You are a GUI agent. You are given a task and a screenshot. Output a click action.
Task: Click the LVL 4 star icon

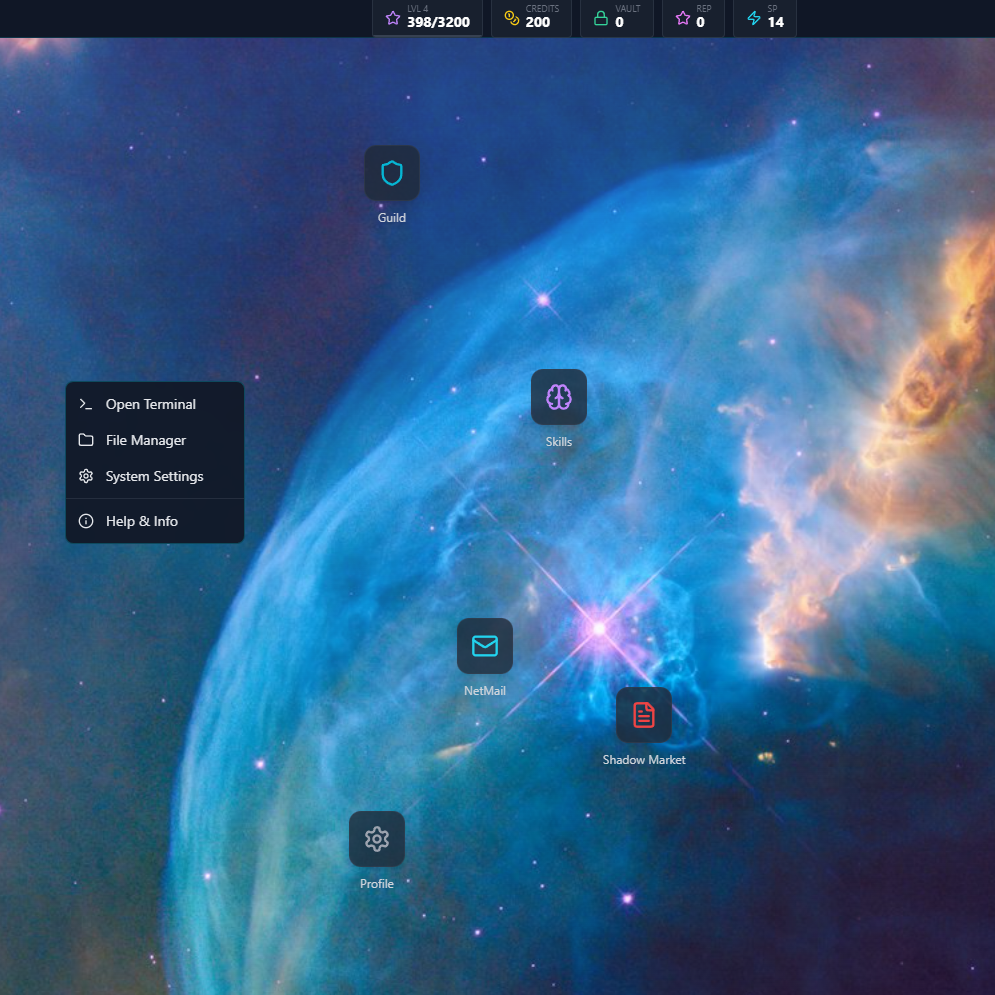pyautogui.click(x=393, y=18)
